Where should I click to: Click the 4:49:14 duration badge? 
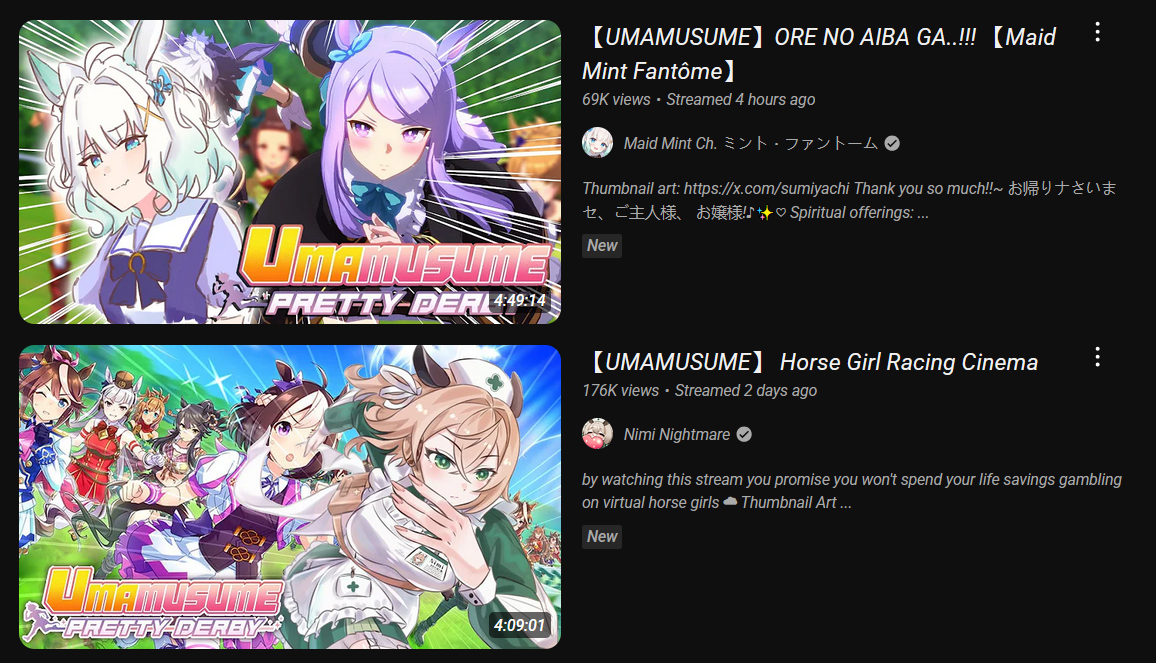[x=520, y=301]
